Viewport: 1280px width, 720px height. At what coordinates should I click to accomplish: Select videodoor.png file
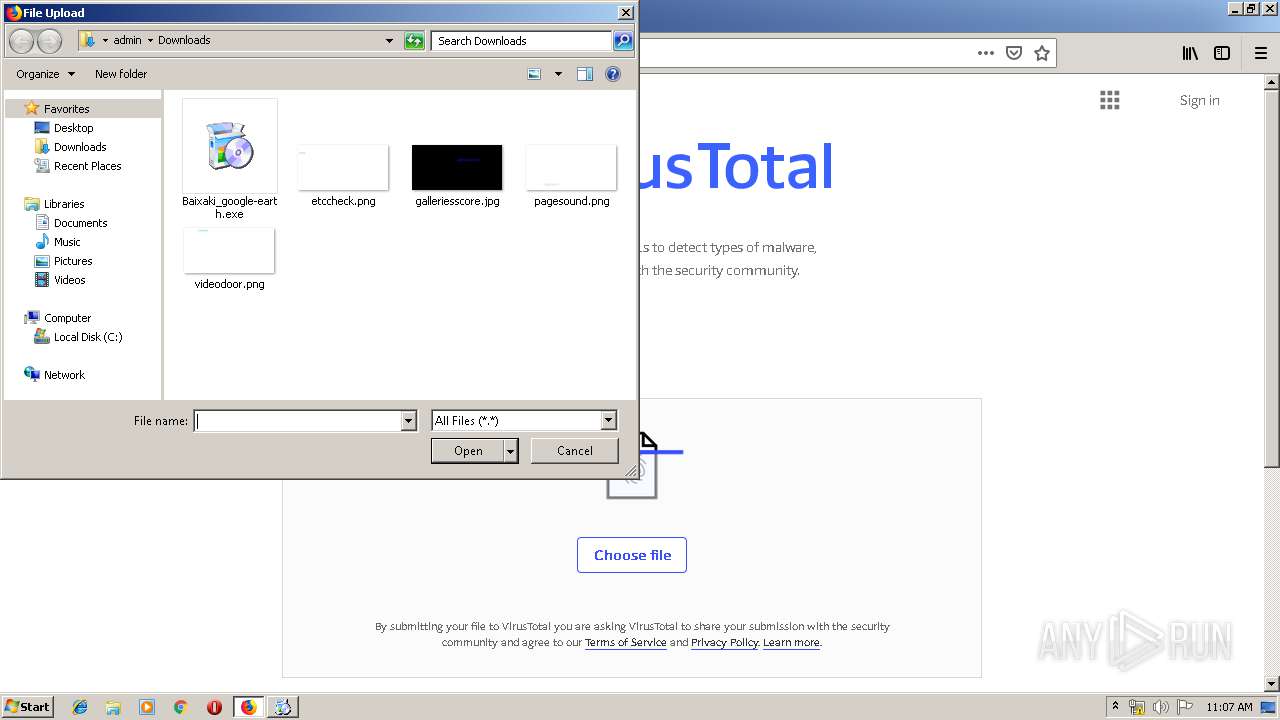[229, 259]
